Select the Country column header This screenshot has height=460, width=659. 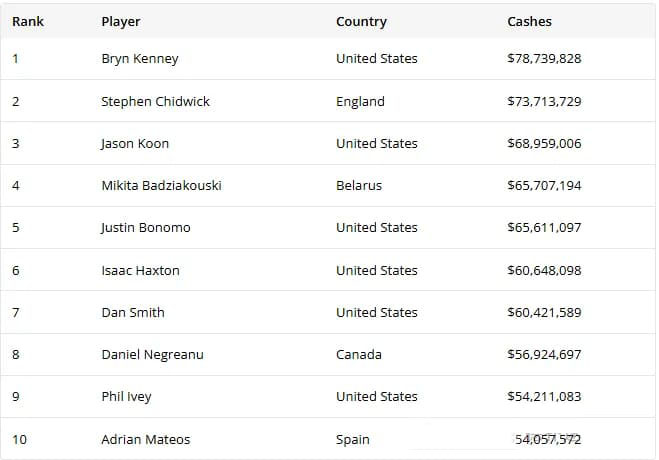pyautogui.click(x=361, y=21)
